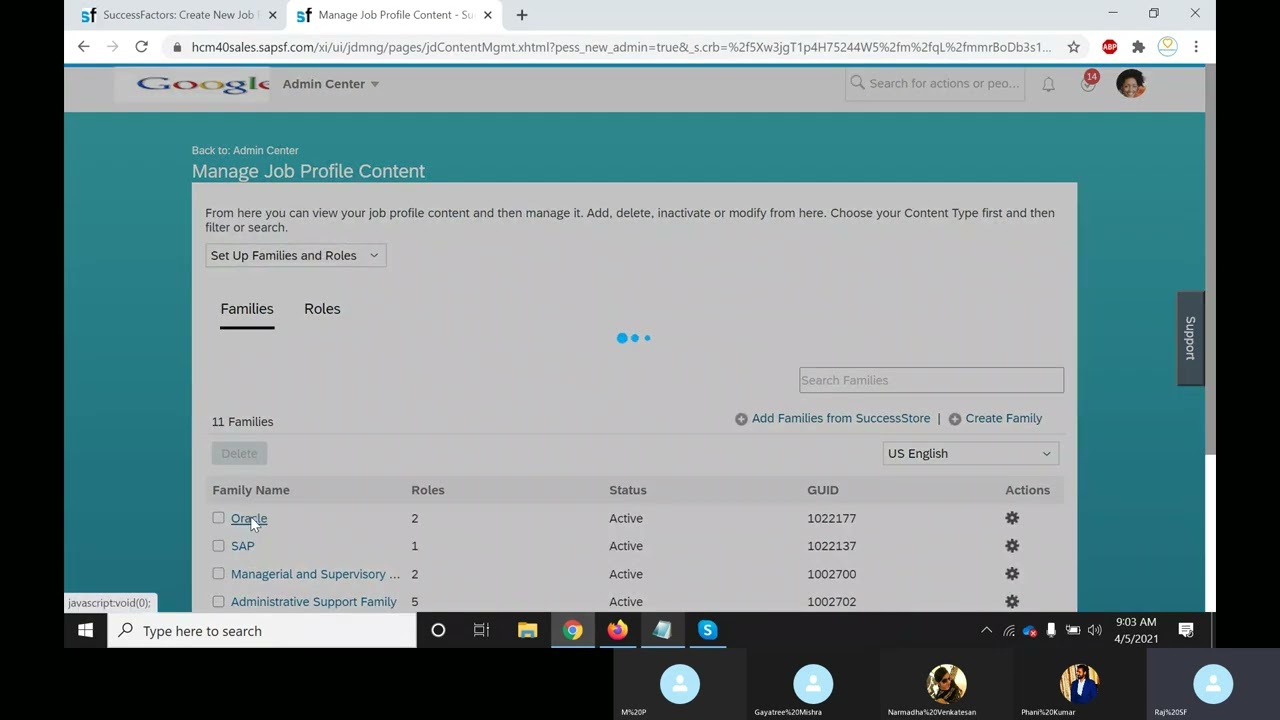
Task: Open File Explorer from the taskbar
Action: point(527,631)
